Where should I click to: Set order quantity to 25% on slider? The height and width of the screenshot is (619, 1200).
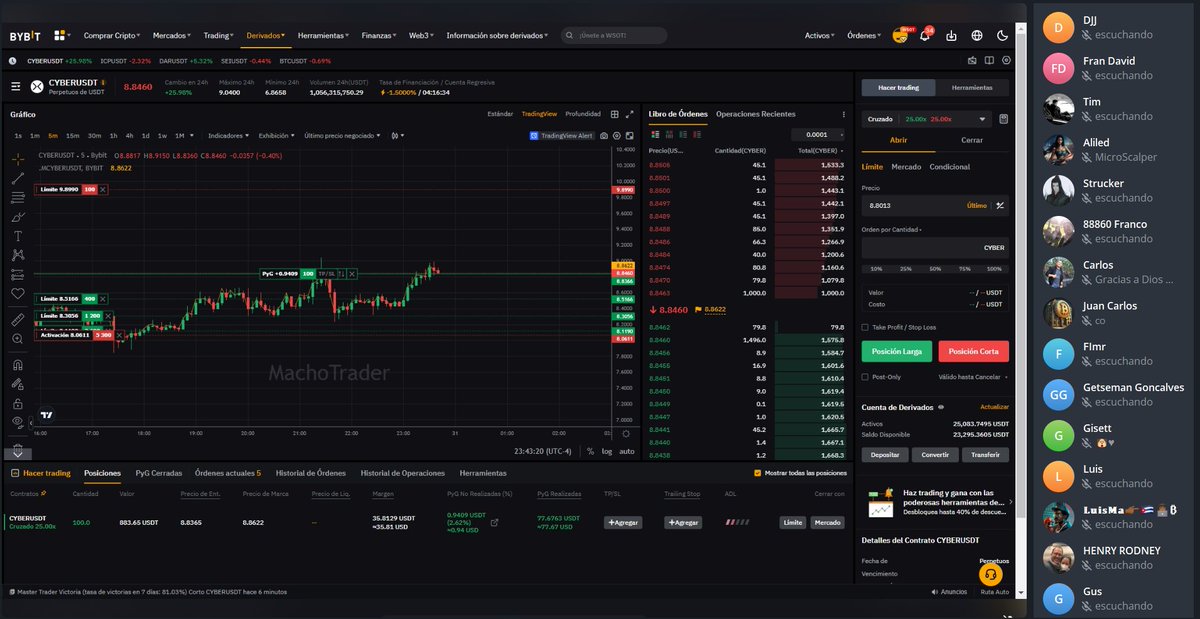[905, 269]
